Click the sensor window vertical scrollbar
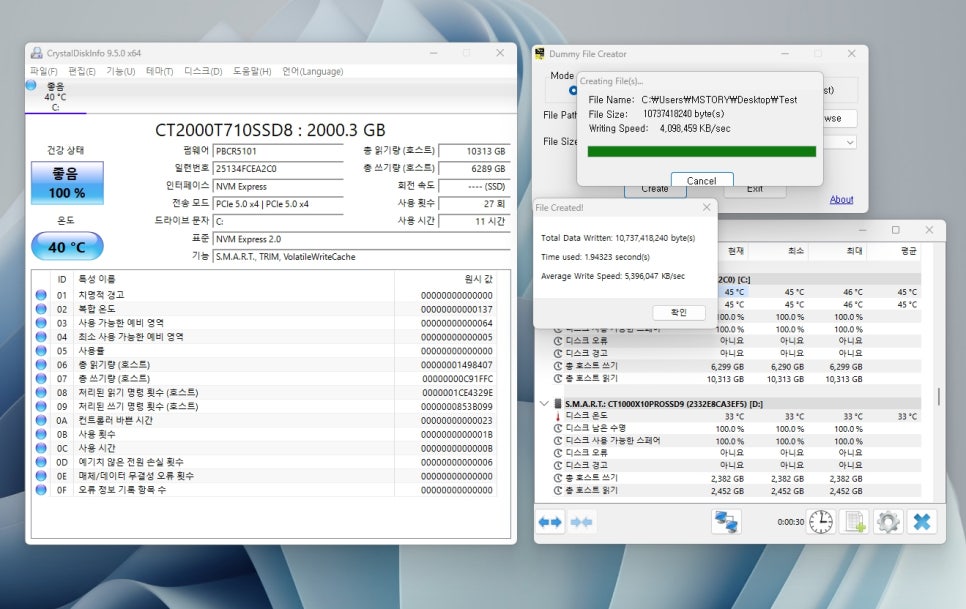Viewport: 966px width, 609px height. 938,397
